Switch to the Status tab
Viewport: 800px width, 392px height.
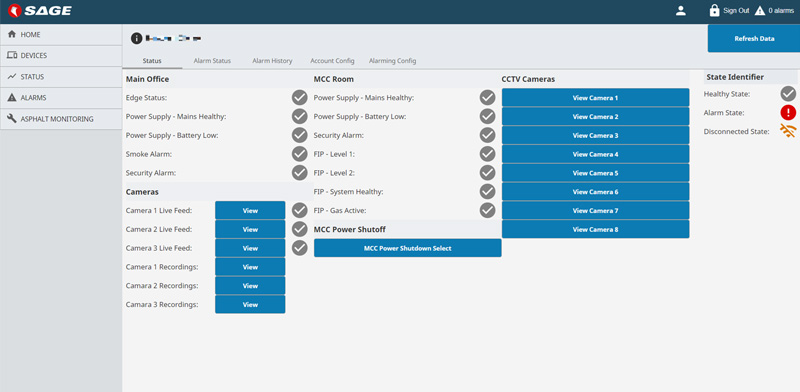(152, 61)
